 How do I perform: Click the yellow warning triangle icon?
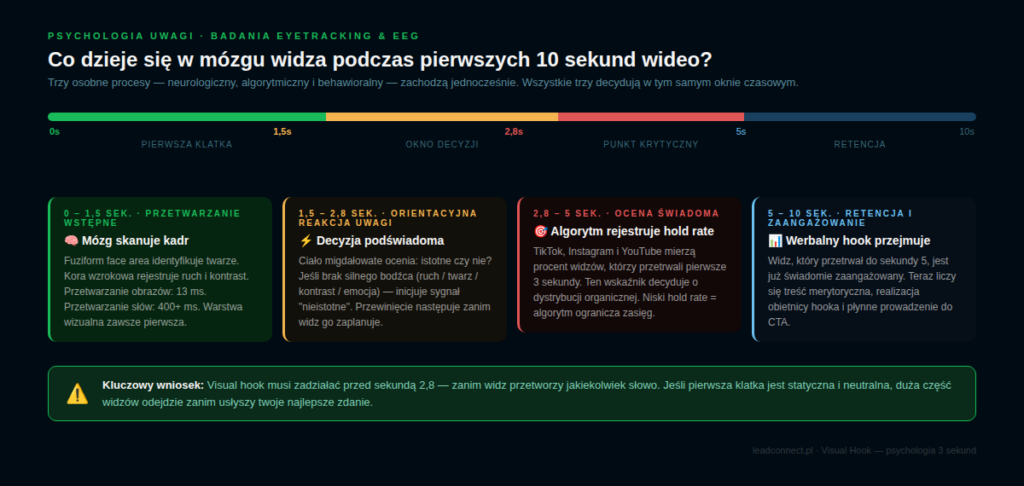click(77, 394)
